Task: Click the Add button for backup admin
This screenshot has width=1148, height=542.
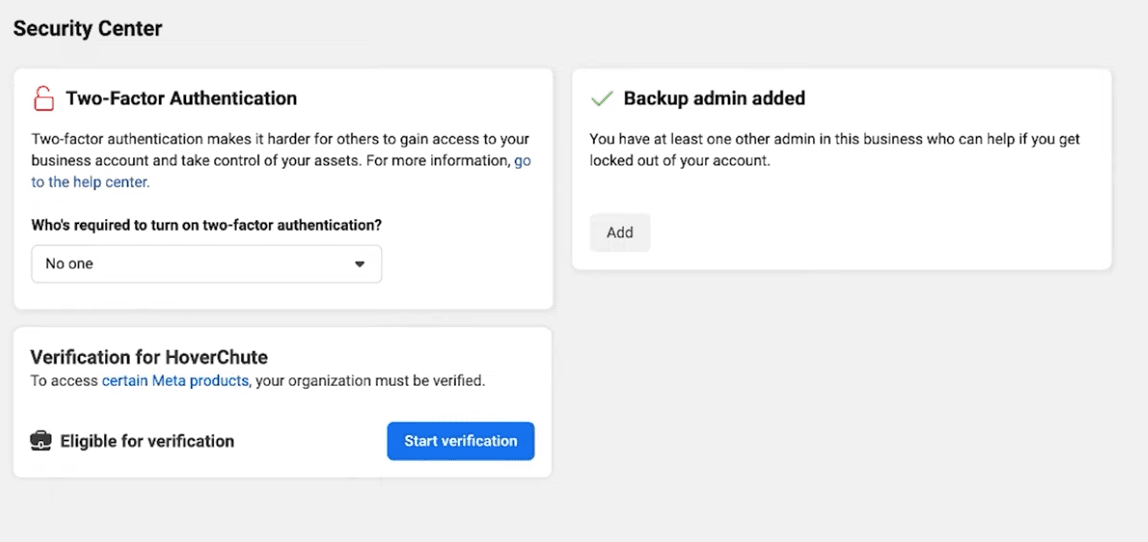Action: (619, 232)
